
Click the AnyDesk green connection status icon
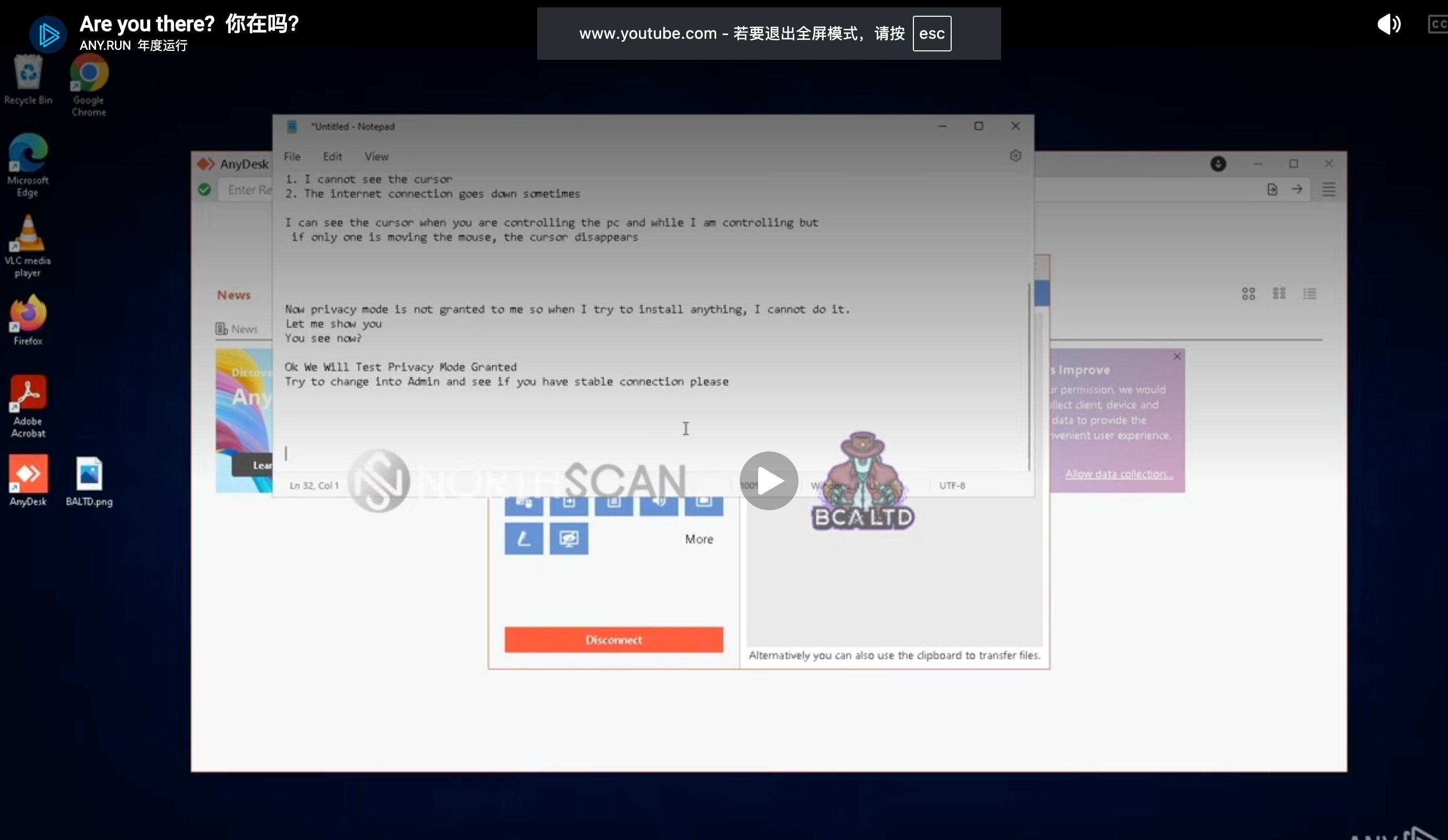pyautogui.click(x=205, y=189)
